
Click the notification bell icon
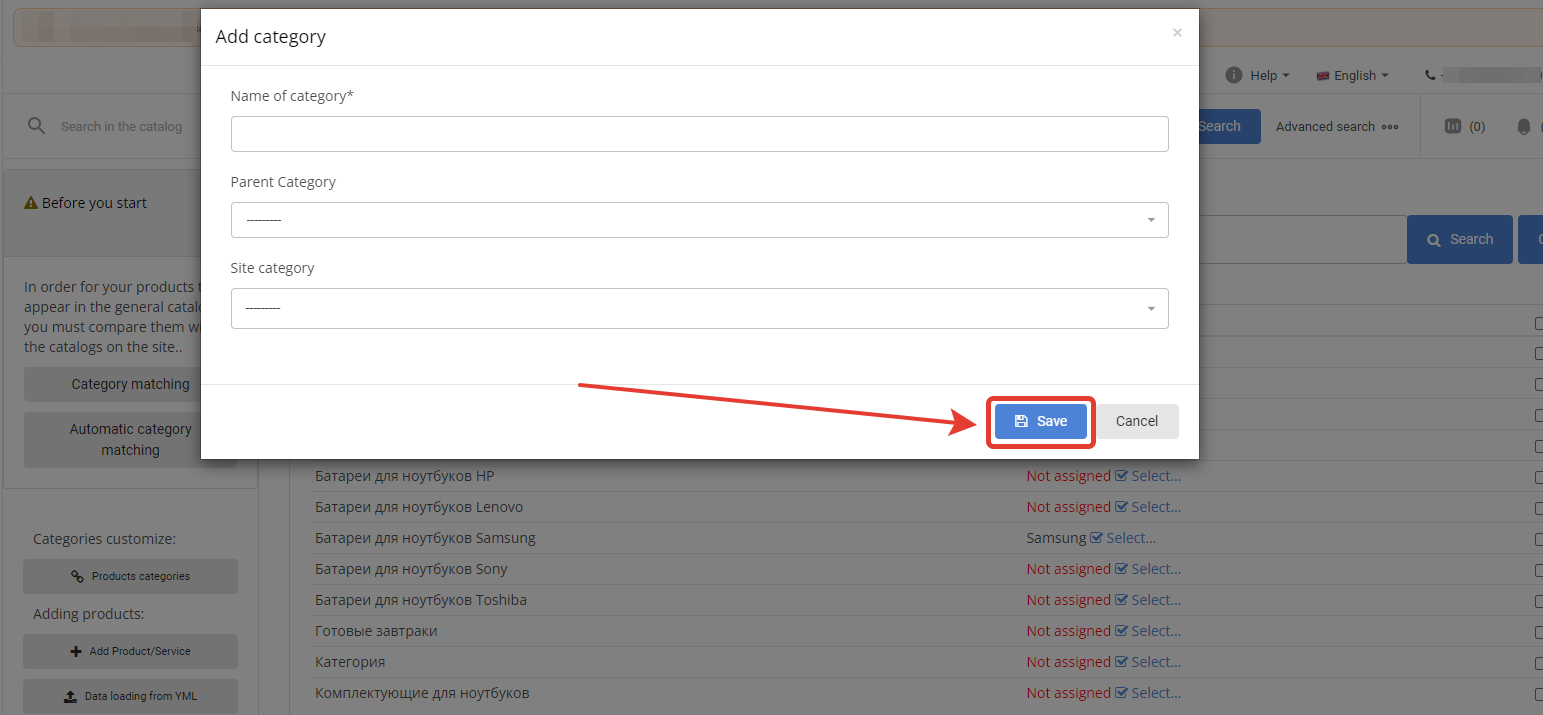click(x=1523, y=126)
